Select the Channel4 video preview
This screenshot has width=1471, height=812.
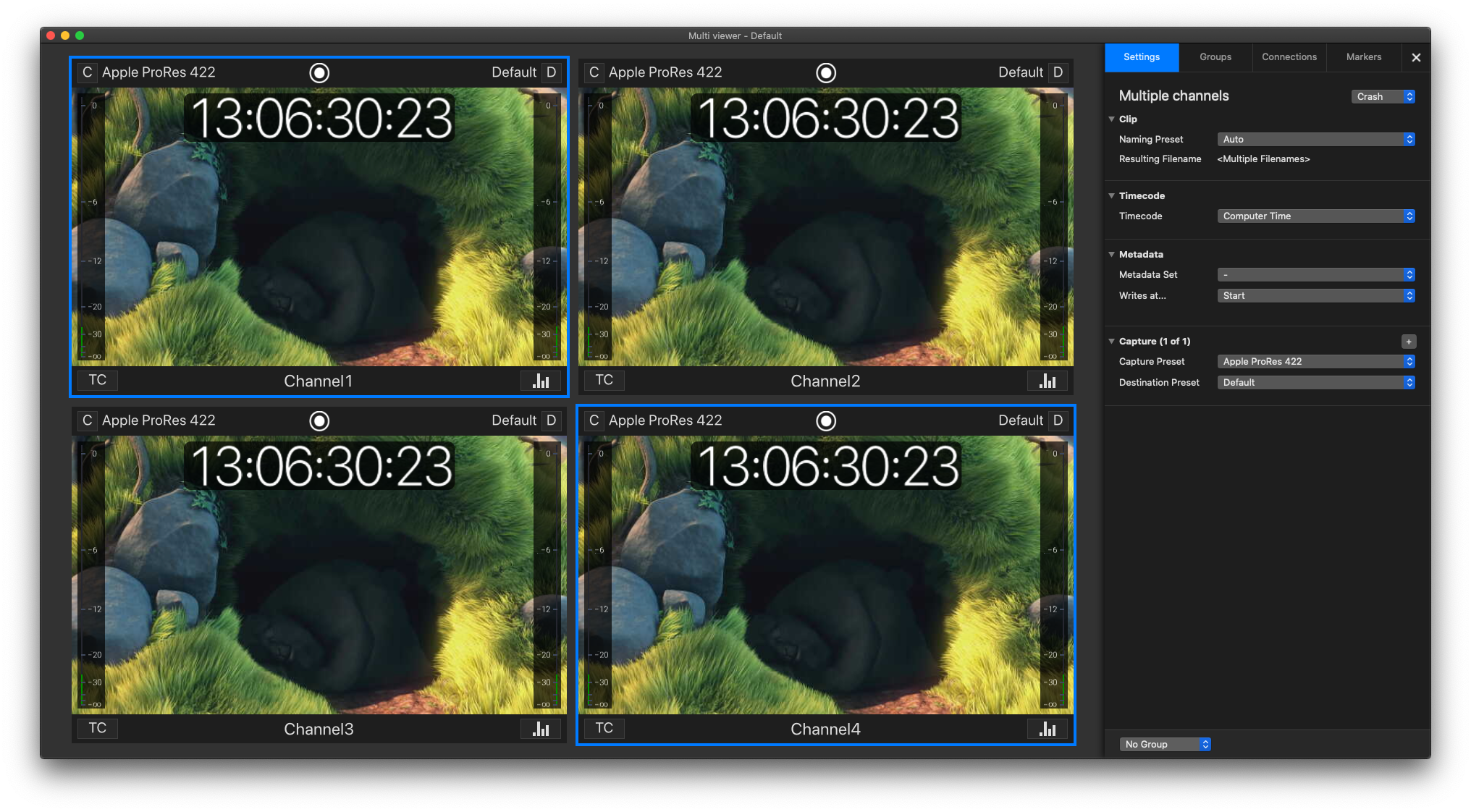point(826,575)
